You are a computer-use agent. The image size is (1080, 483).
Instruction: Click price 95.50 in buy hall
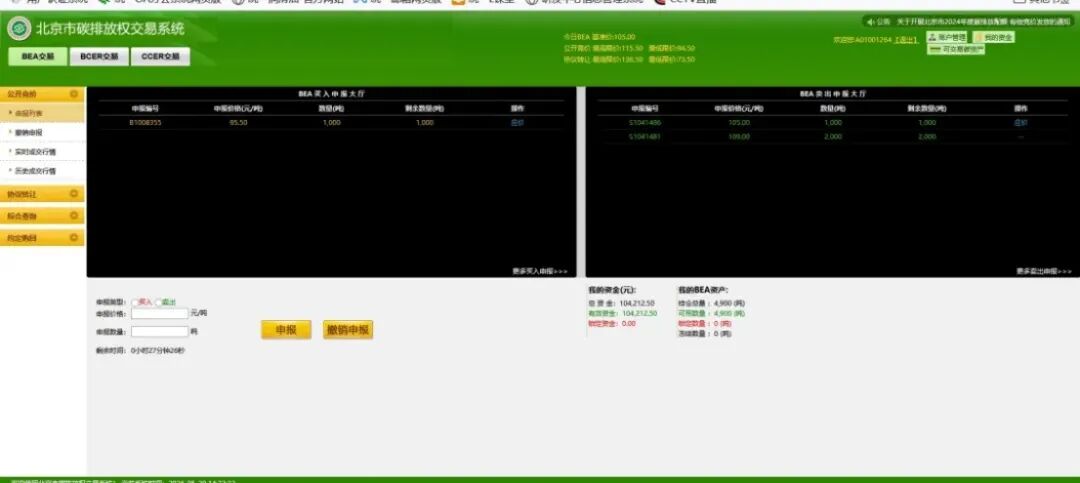[x=238, y=123]
